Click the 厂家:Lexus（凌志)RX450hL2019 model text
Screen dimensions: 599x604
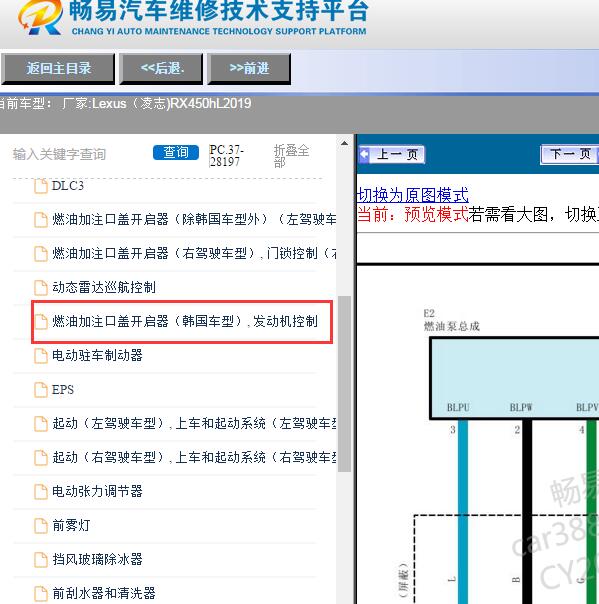[156, 104]
